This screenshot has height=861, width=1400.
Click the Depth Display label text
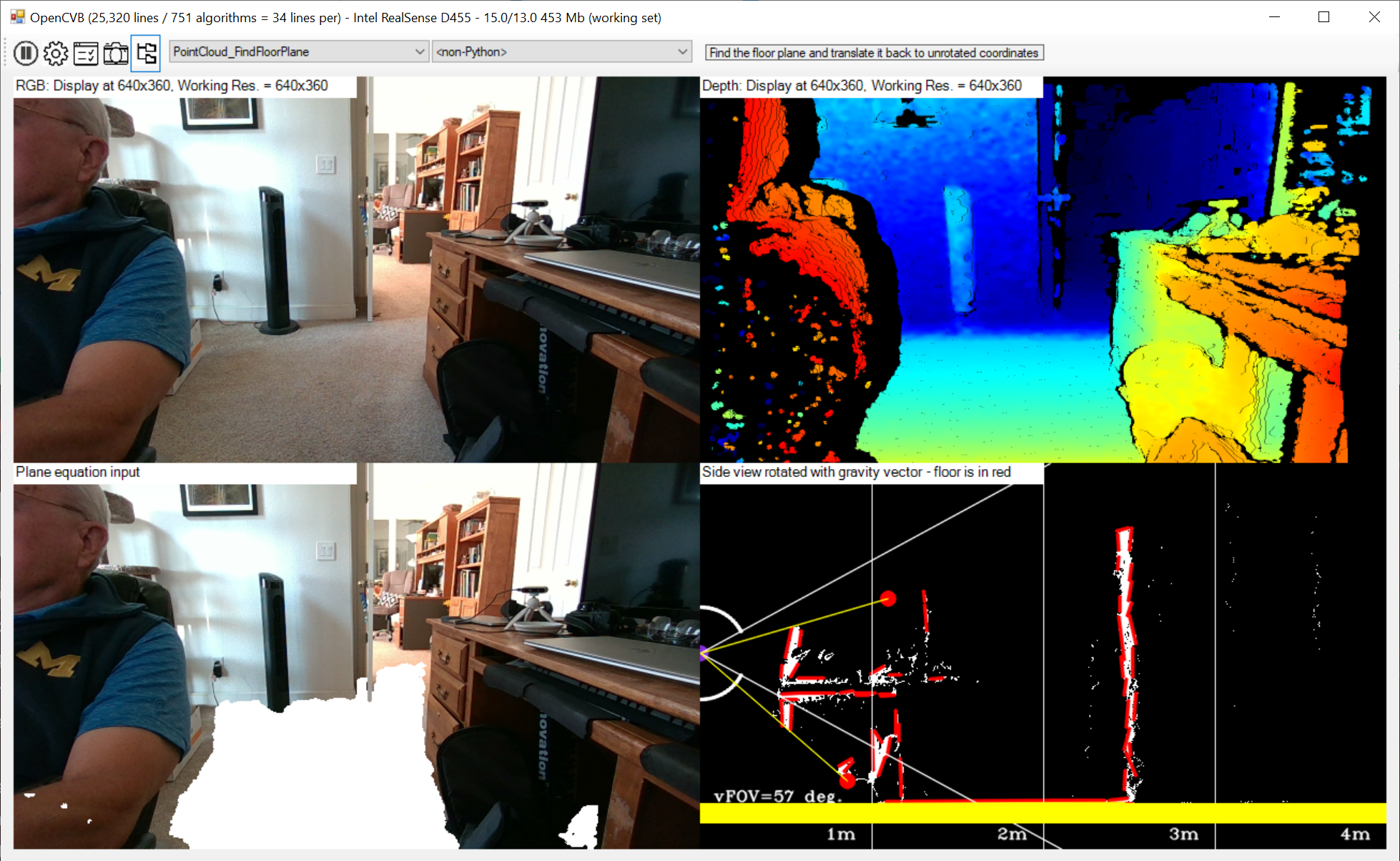(862, 86)
